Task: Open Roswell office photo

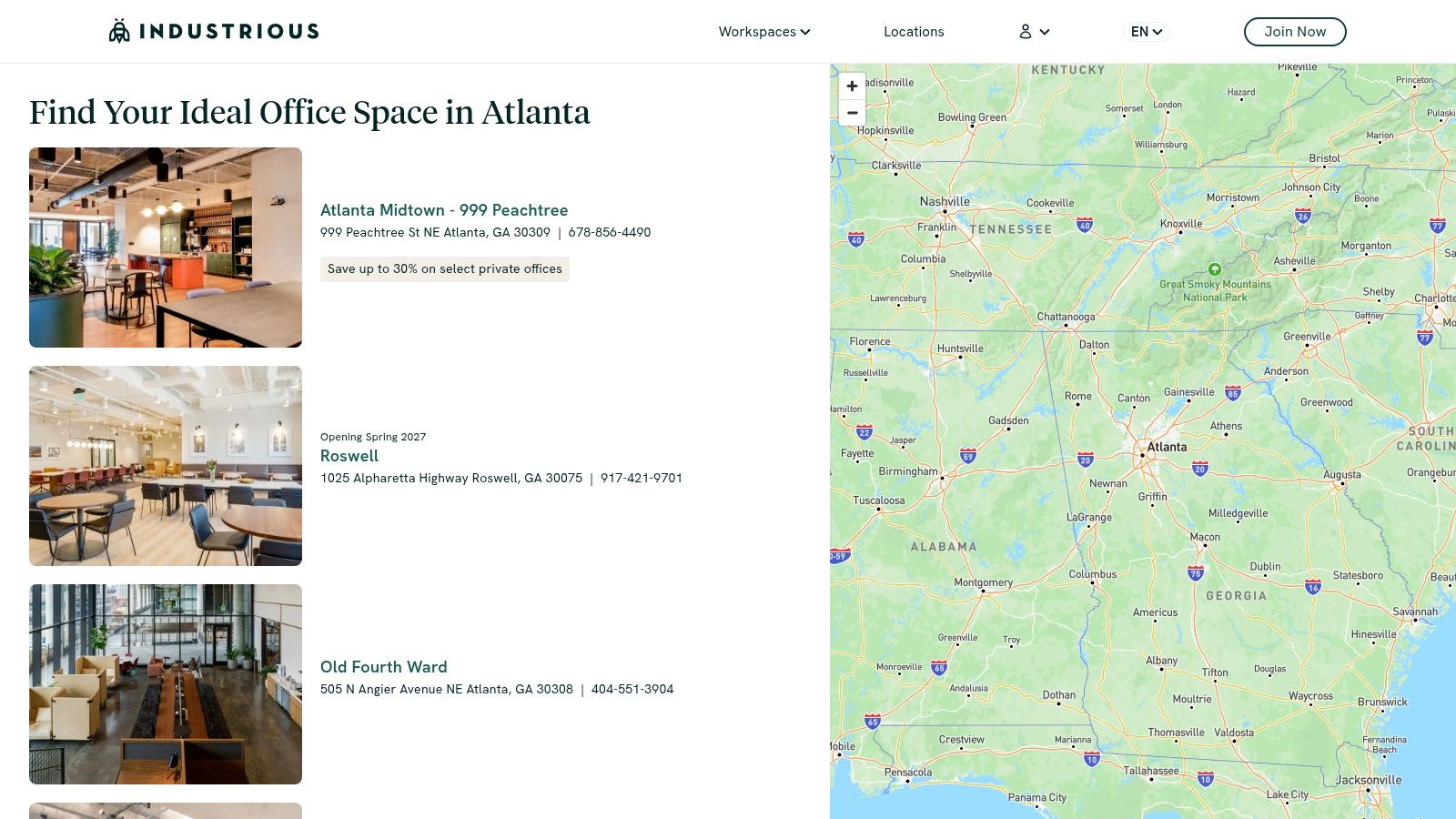Action: click(x=166, y=466)
